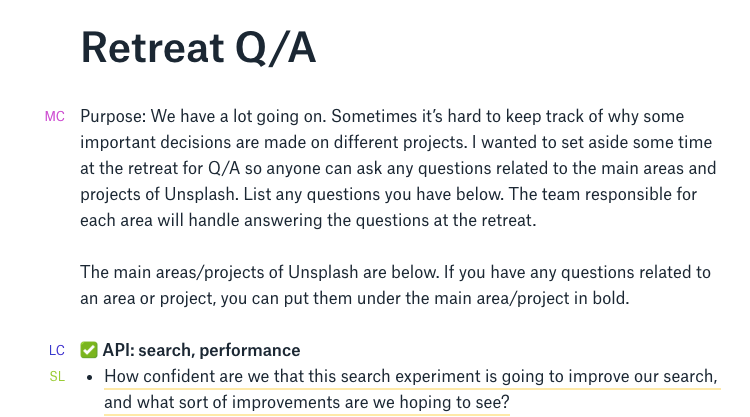Click the 'Retreat Q/A' document title

pos(198,48)
